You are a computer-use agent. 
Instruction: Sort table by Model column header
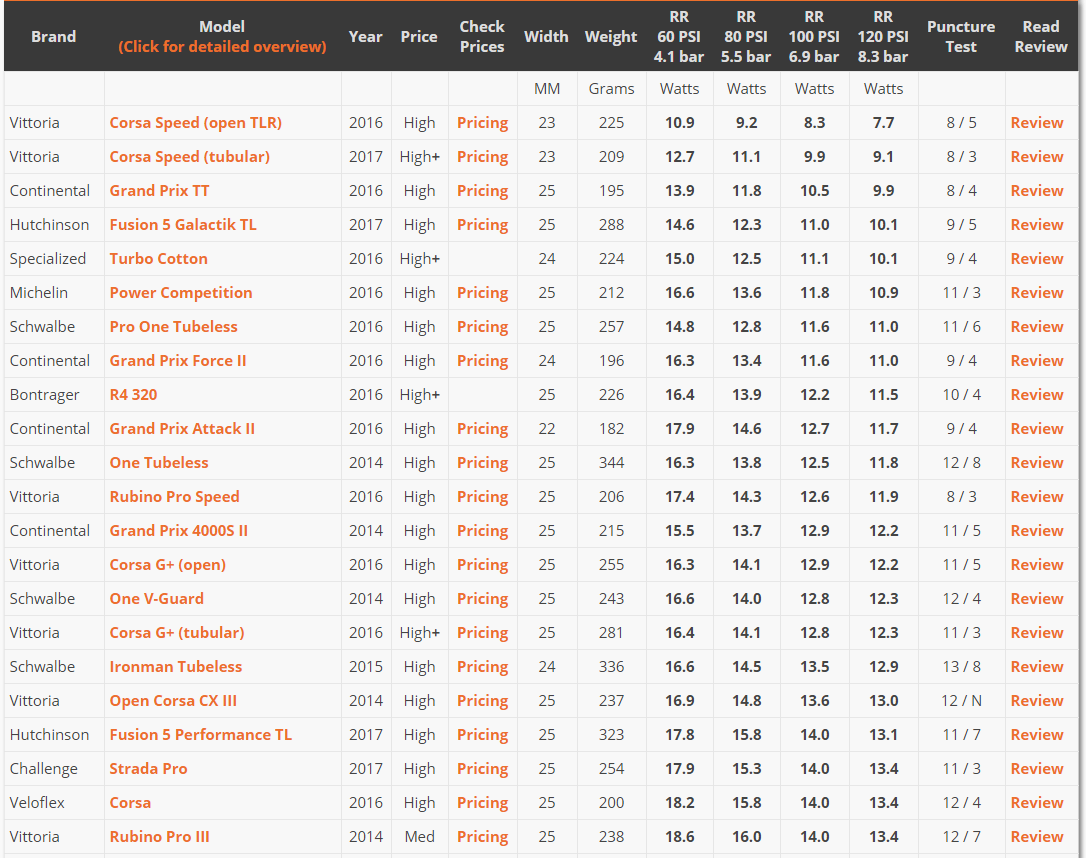tap(222, 37)
